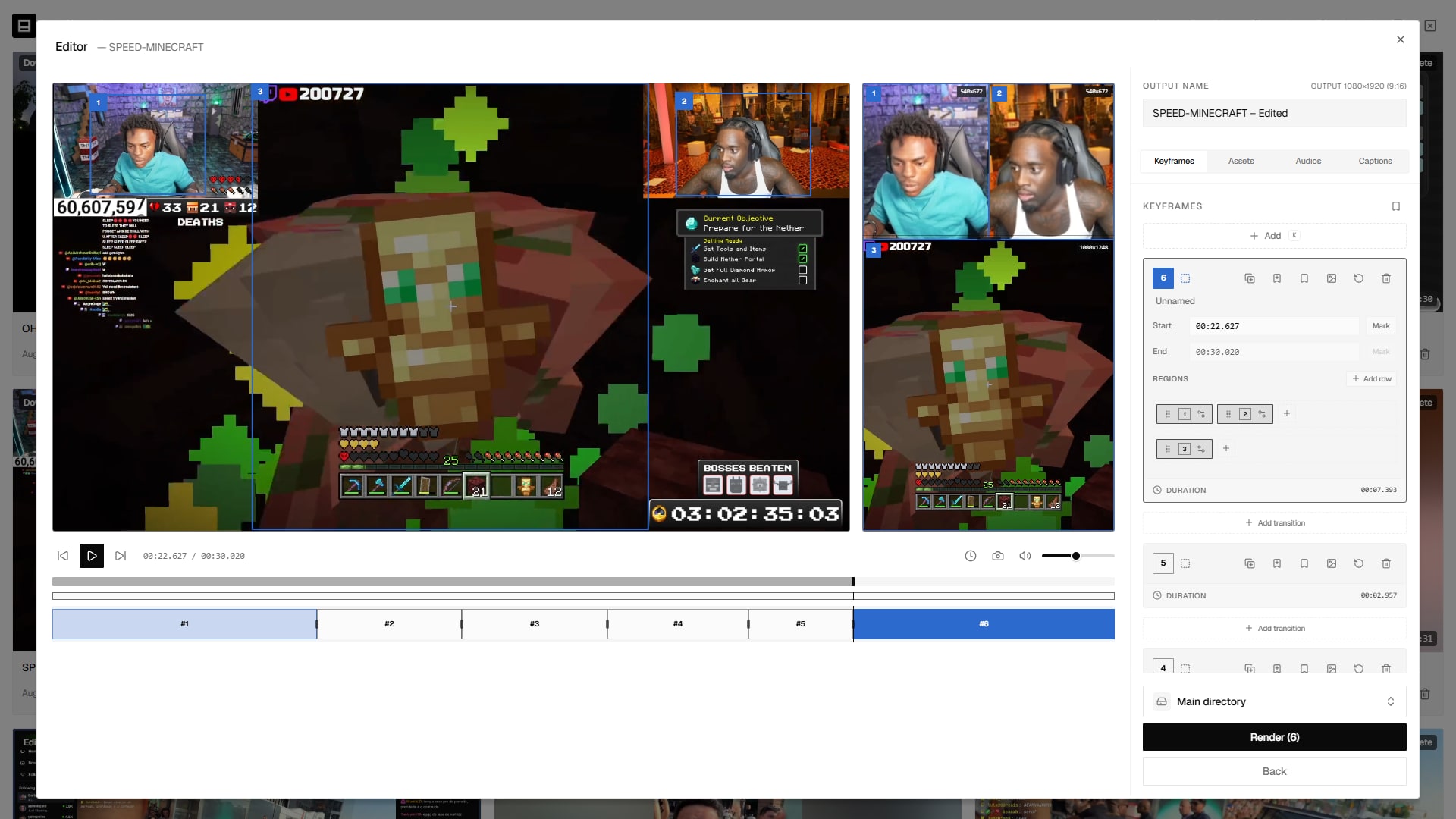The height and width of the screenshot is (819, 1456).
Task: Click the app logo behind the Editor dialog
Action: 24,26
